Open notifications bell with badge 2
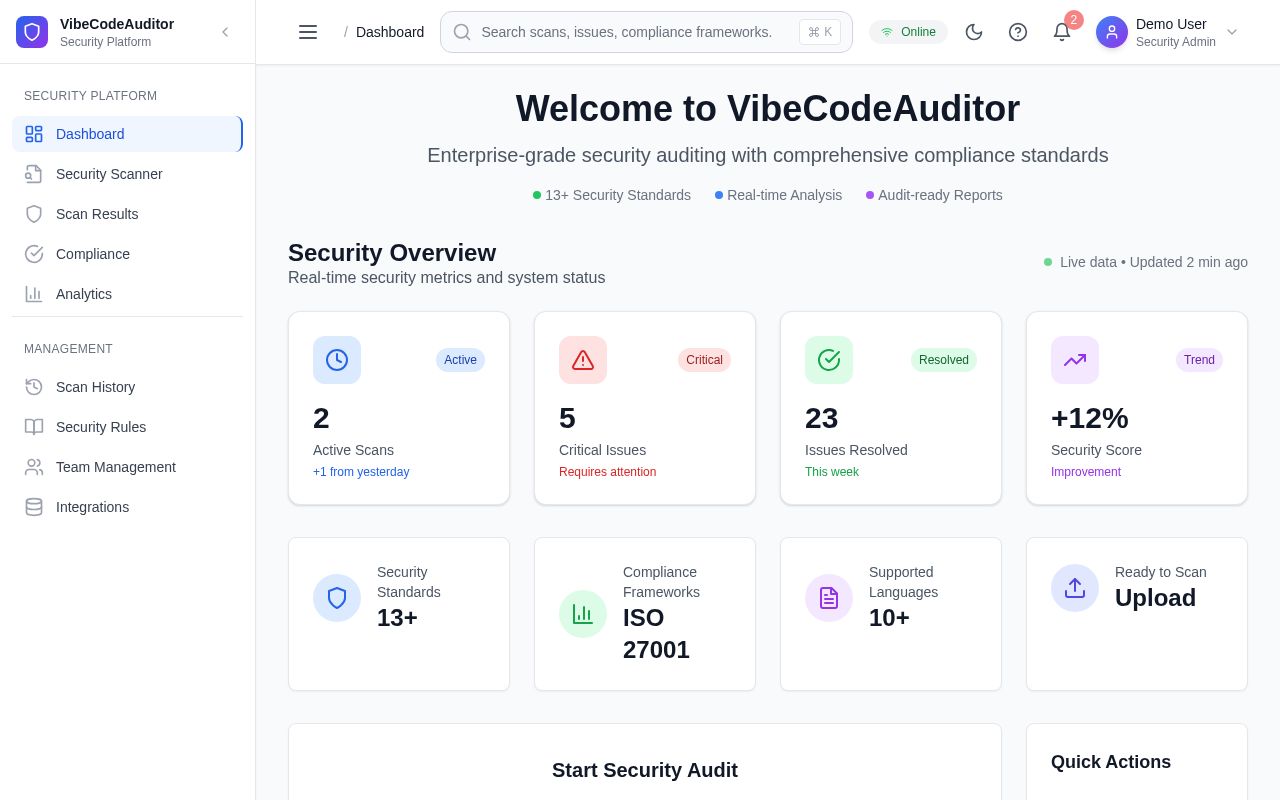 point(1062,32)
